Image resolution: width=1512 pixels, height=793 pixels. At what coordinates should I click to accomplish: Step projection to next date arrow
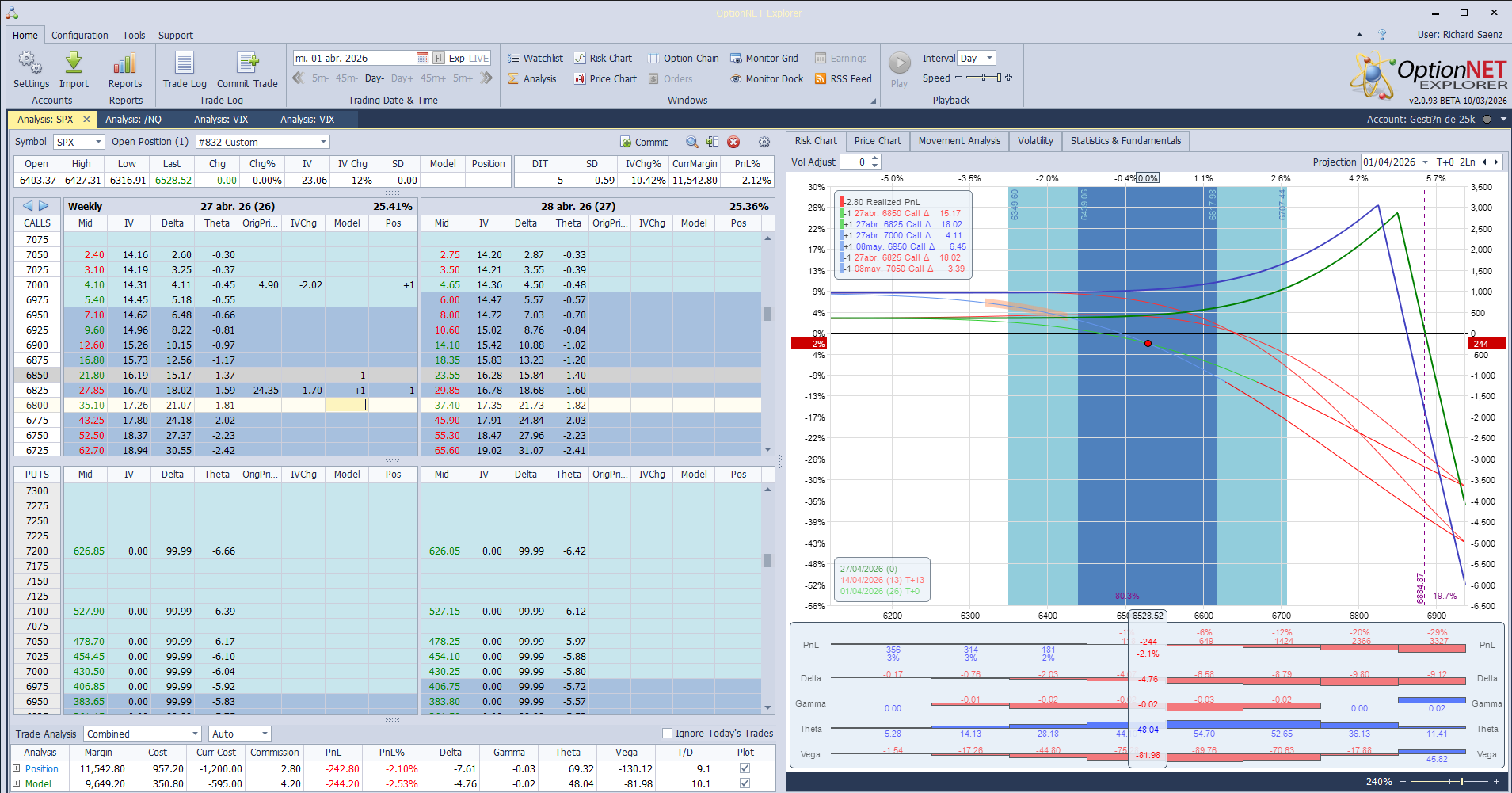(1495, 162)
